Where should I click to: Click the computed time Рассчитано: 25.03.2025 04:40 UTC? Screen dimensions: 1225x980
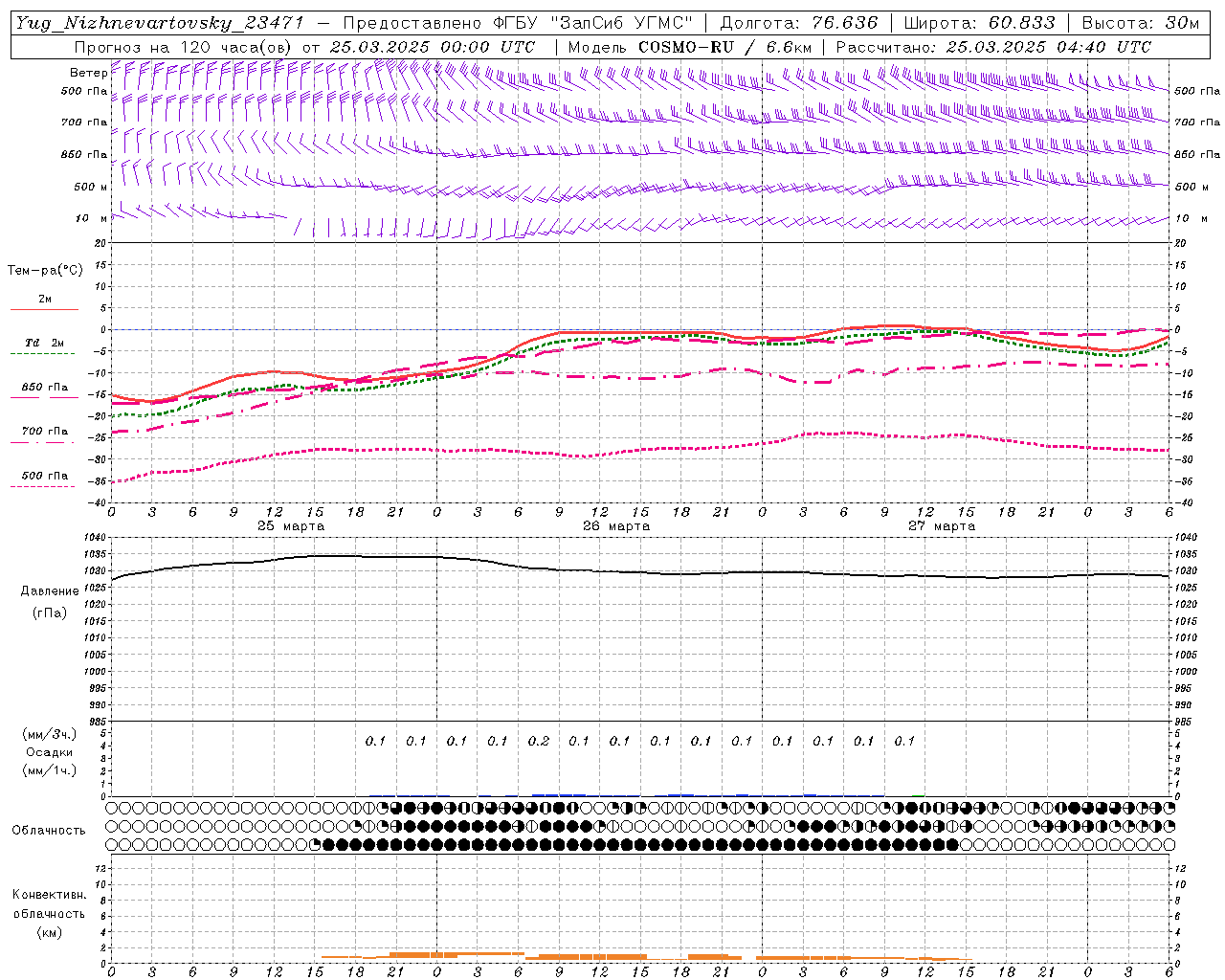click(993, 47)
